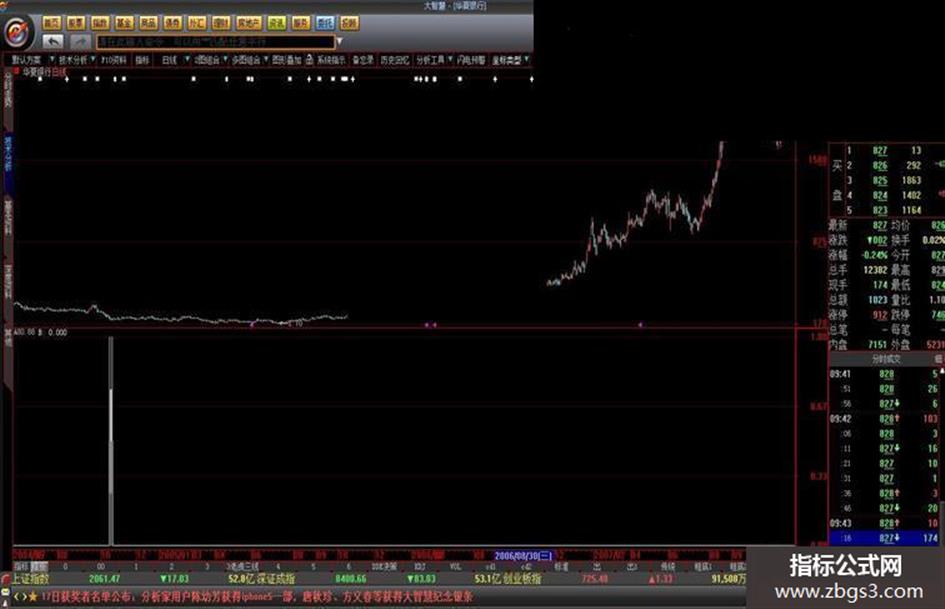Image resolution: width=945 pixels, height=609 pixels.
Task: Open the 房地产 real estate section
Action: (249, 23)
